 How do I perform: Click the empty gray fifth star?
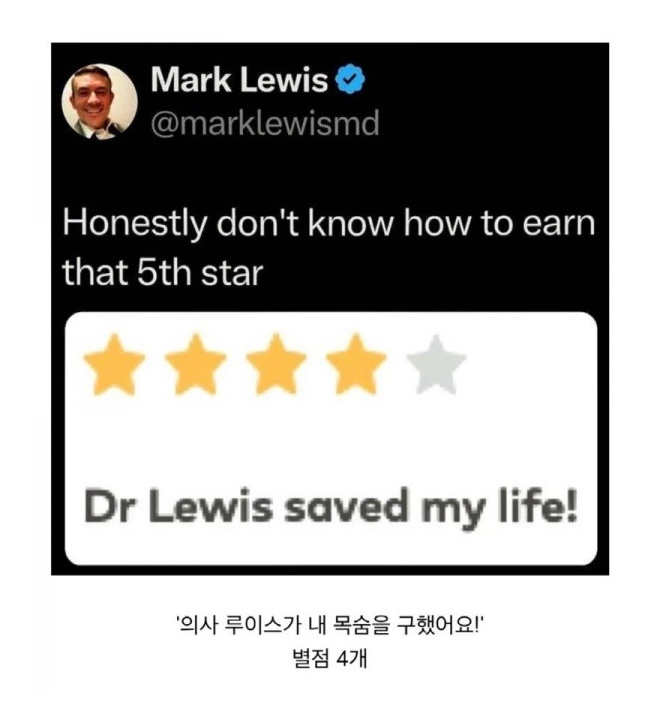pyautogui.click(x=436, y=364)
